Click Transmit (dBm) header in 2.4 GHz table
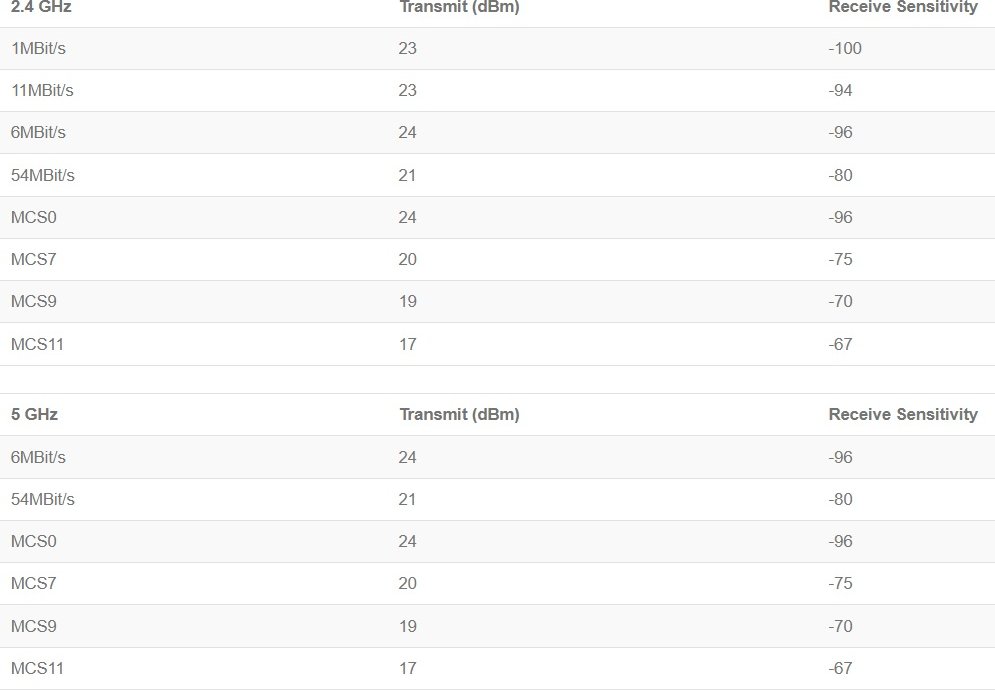This screenshot has height=690, width=995. coord(459,7)
